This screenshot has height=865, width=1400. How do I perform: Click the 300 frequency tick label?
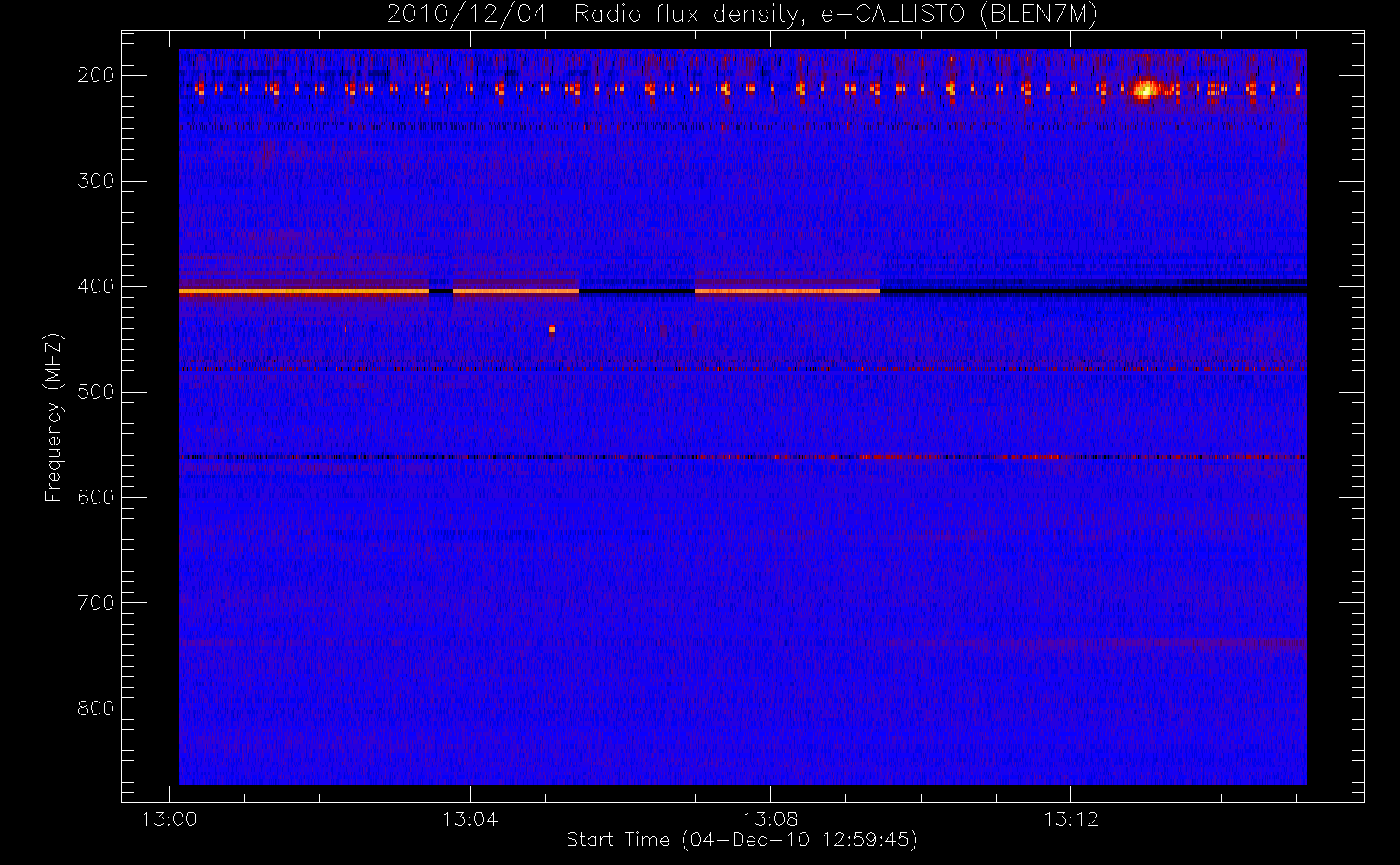click(96, 181)
